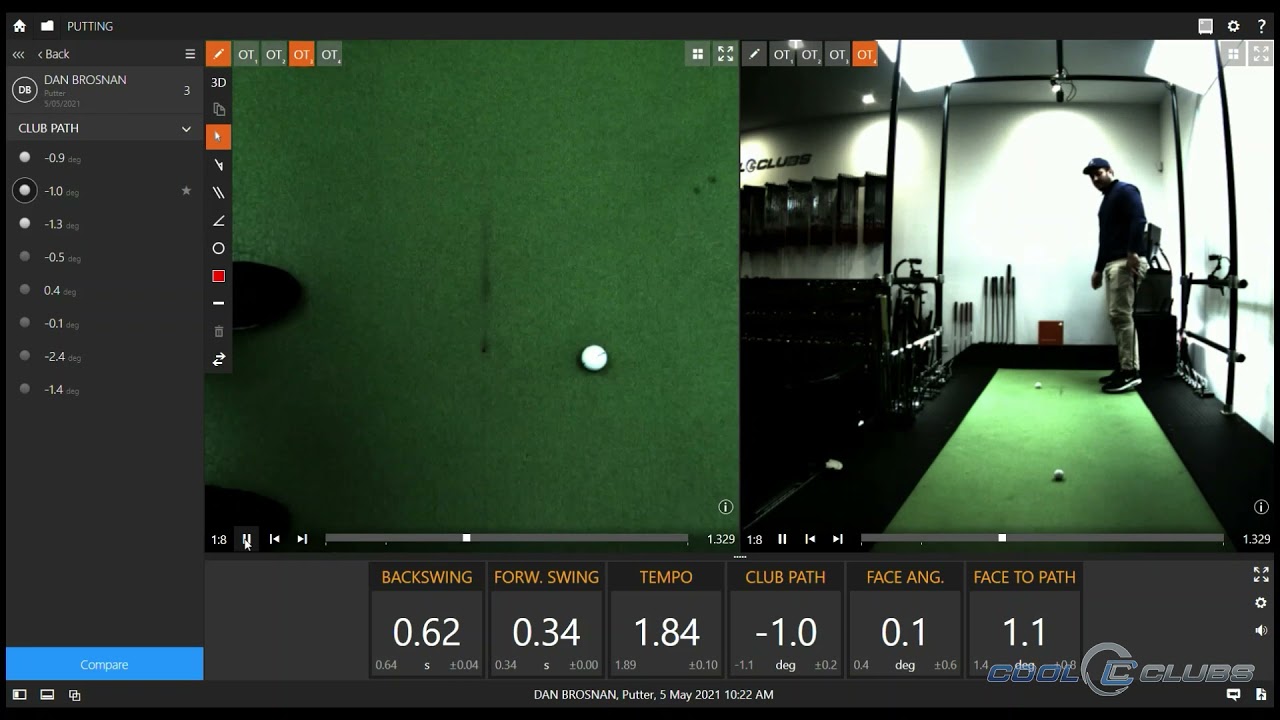
Task: Expand data tiles panel to fullscreen
Action: point(1261,574)
